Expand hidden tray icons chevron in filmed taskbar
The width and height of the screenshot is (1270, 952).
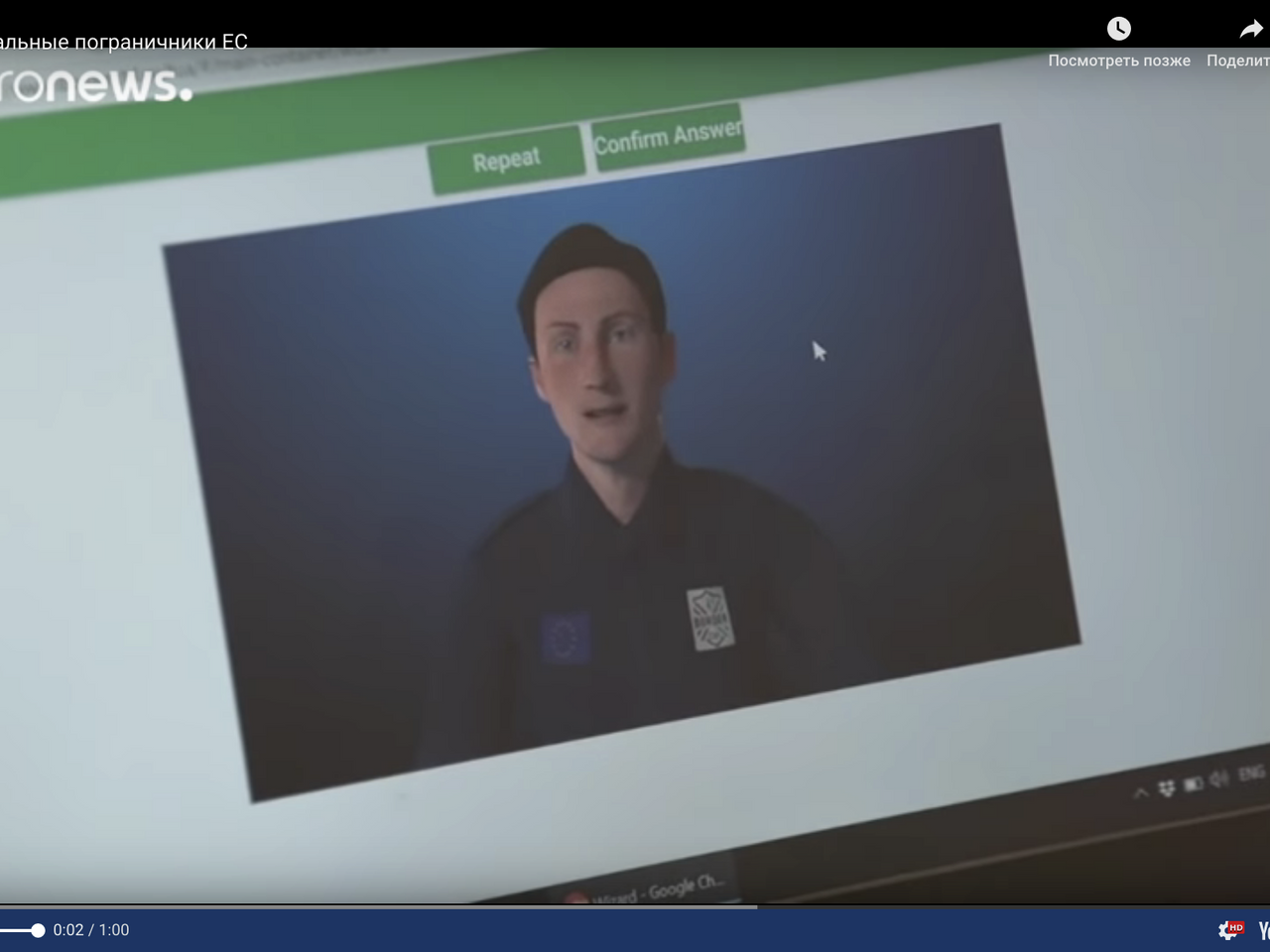tap(1141, 791)
